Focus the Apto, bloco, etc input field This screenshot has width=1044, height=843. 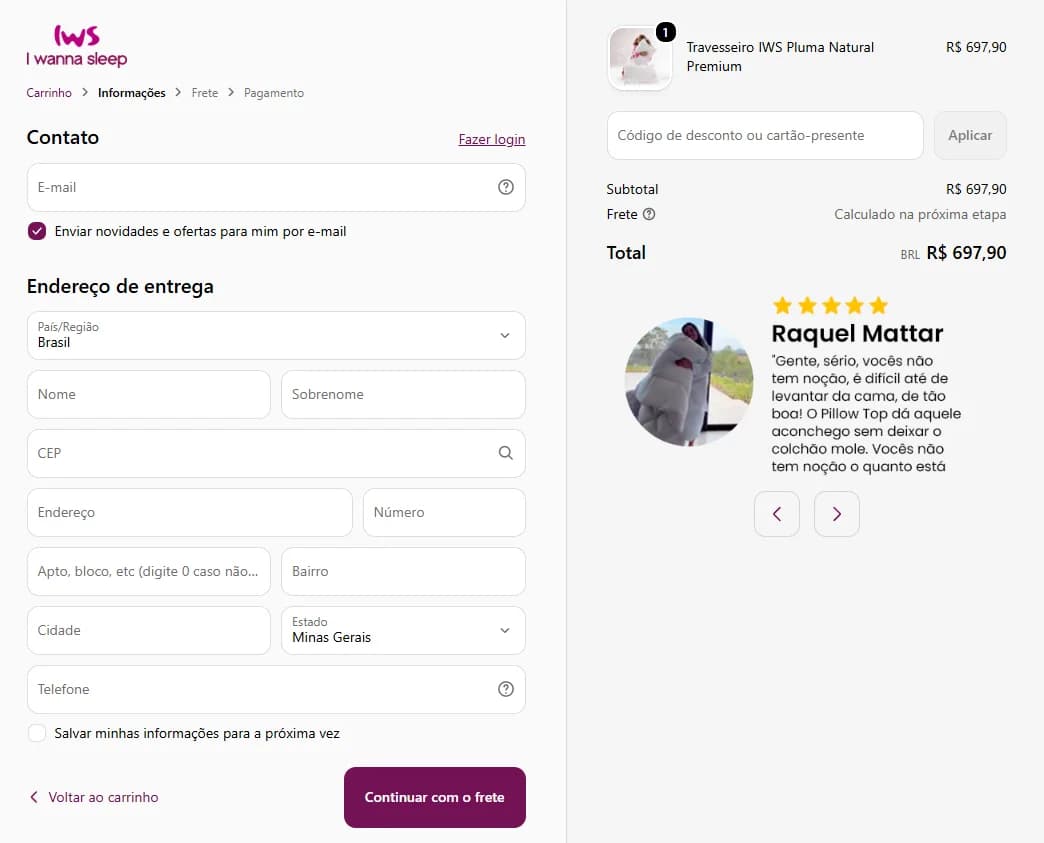coord(149,571)
